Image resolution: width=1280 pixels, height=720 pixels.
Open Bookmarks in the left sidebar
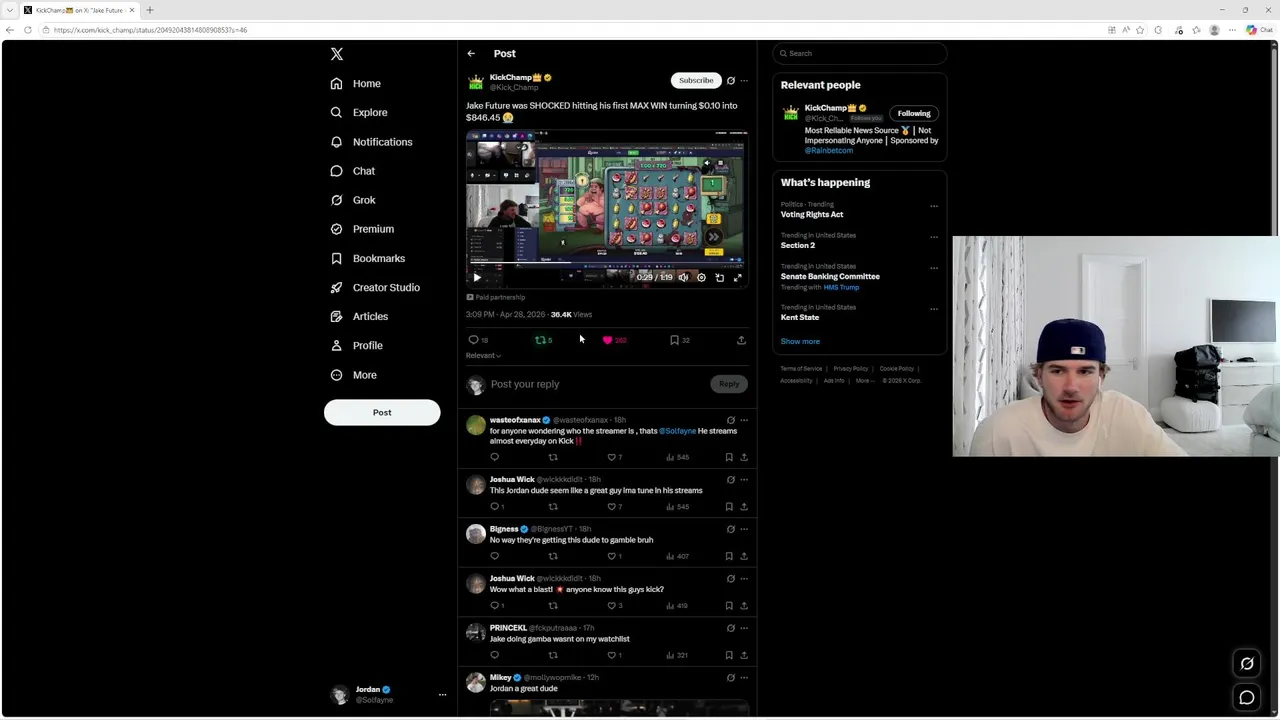[x=368, y=258]
